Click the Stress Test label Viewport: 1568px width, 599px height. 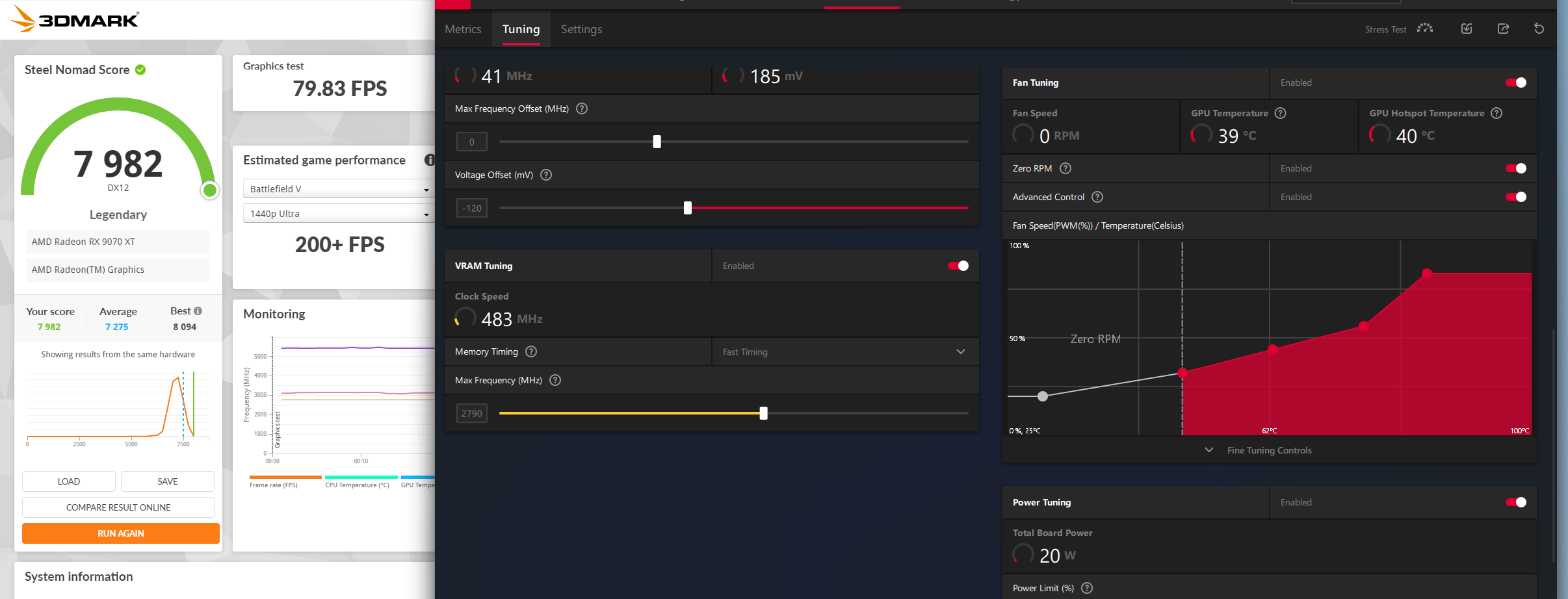point(1385,29)
